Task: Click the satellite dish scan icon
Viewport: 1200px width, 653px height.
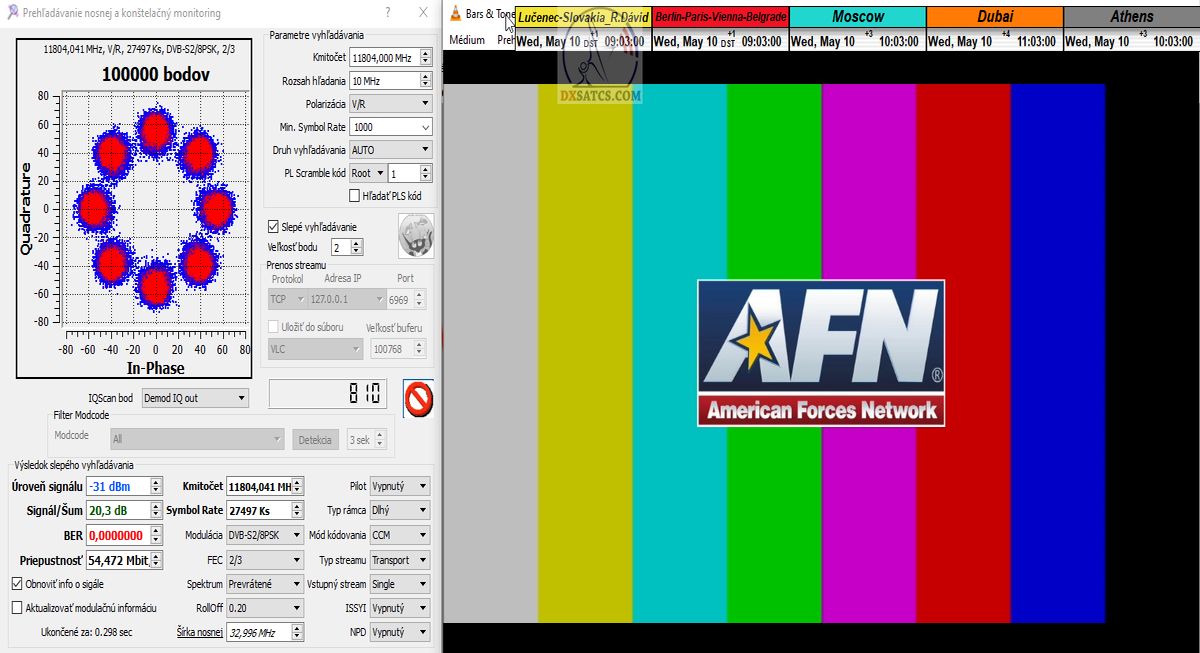Action: coord(415,235)
